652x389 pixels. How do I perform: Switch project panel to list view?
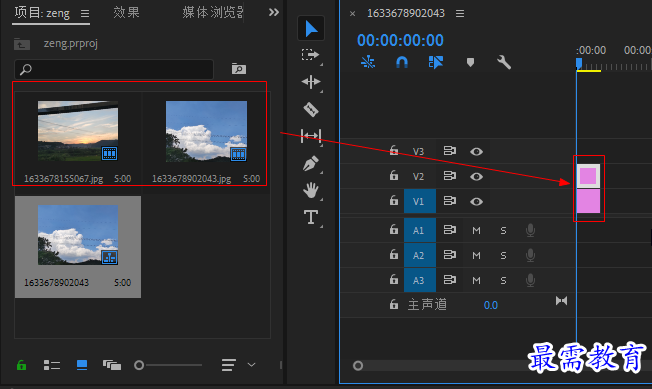(52, 365)
